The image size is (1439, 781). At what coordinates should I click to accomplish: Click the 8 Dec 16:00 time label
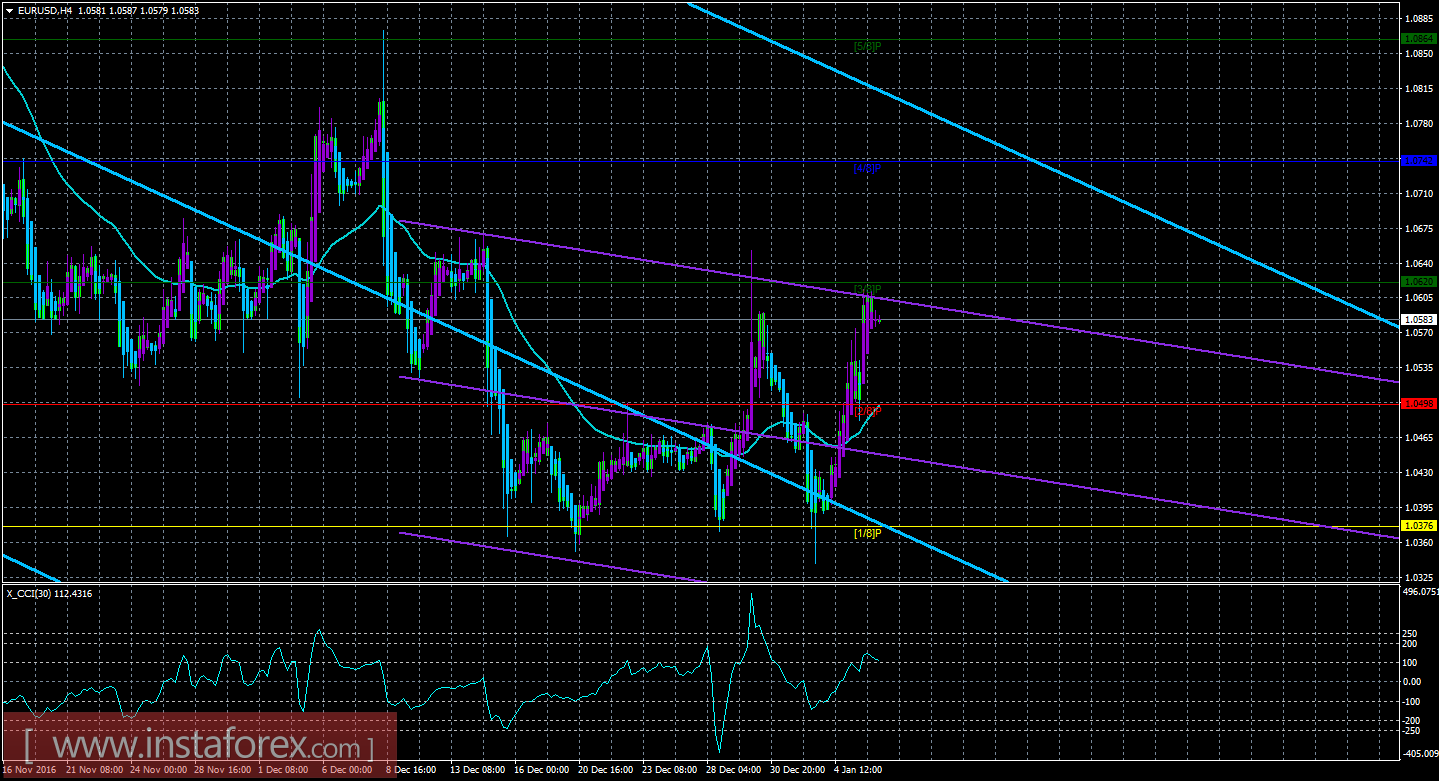pos(411,771)
